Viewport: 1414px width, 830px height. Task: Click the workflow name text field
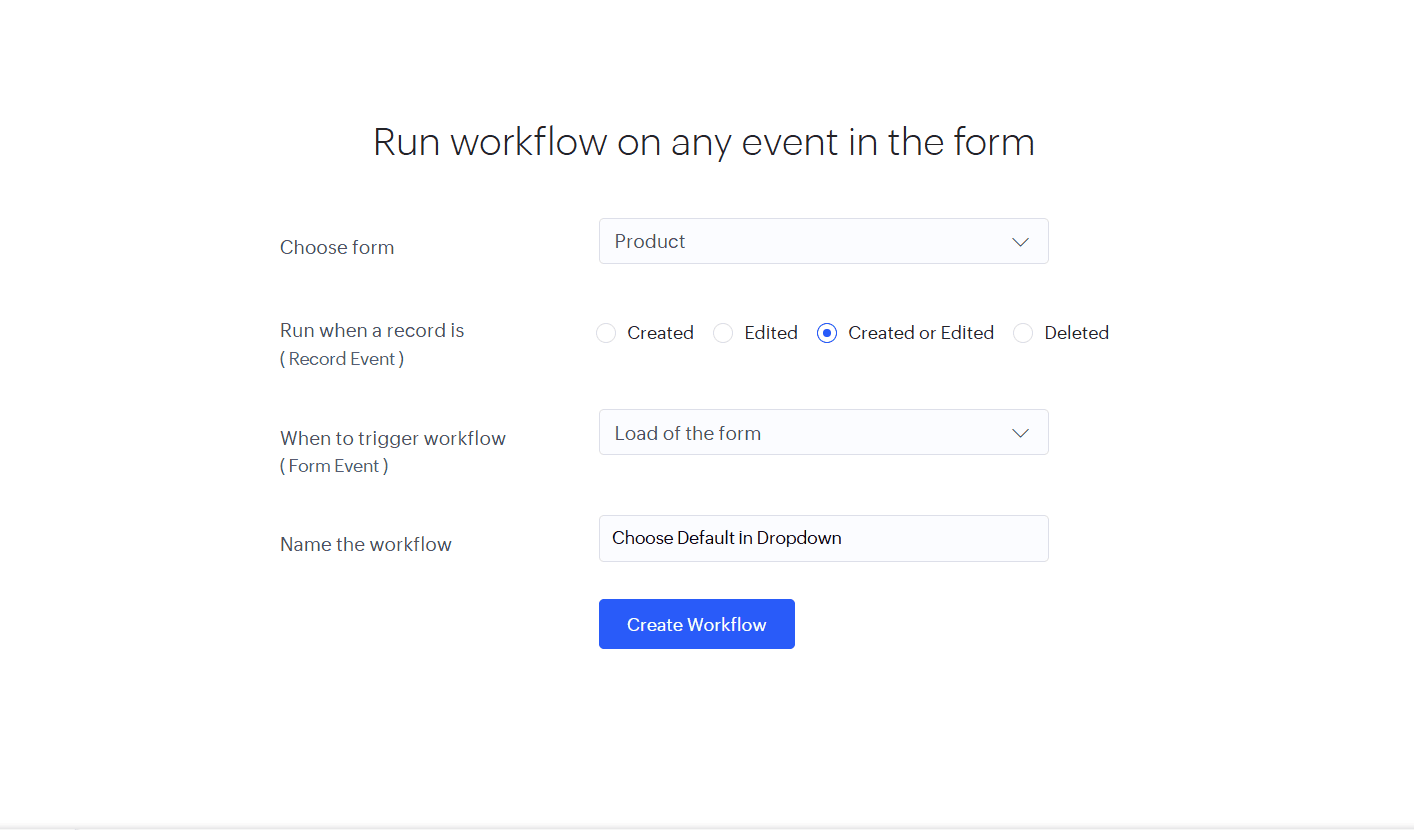(823, 538)
